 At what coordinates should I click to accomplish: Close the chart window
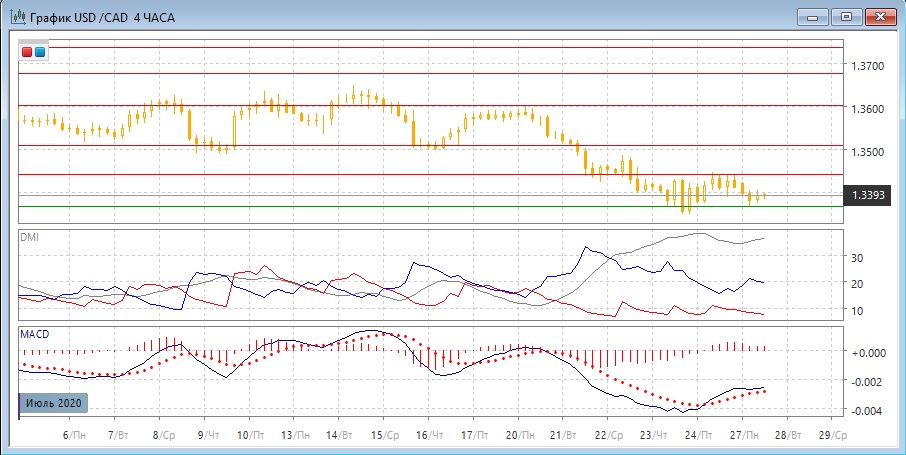coord(881,17)
